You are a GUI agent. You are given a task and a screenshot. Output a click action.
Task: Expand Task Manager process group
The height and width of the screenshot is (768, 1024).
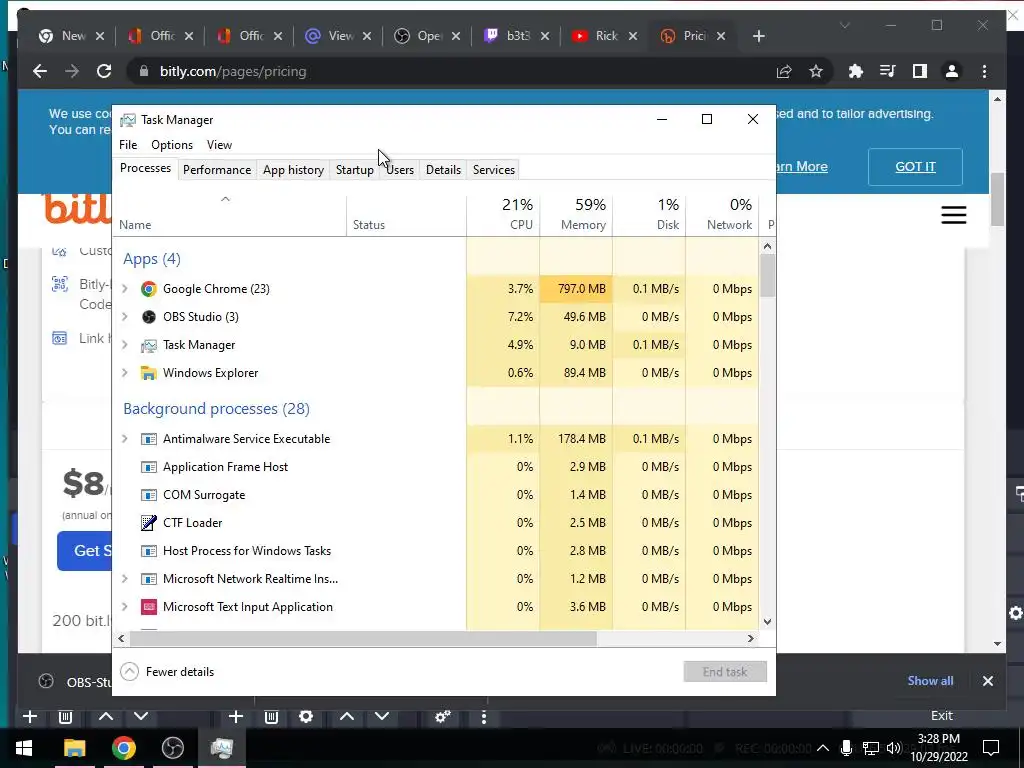[125, 345]
